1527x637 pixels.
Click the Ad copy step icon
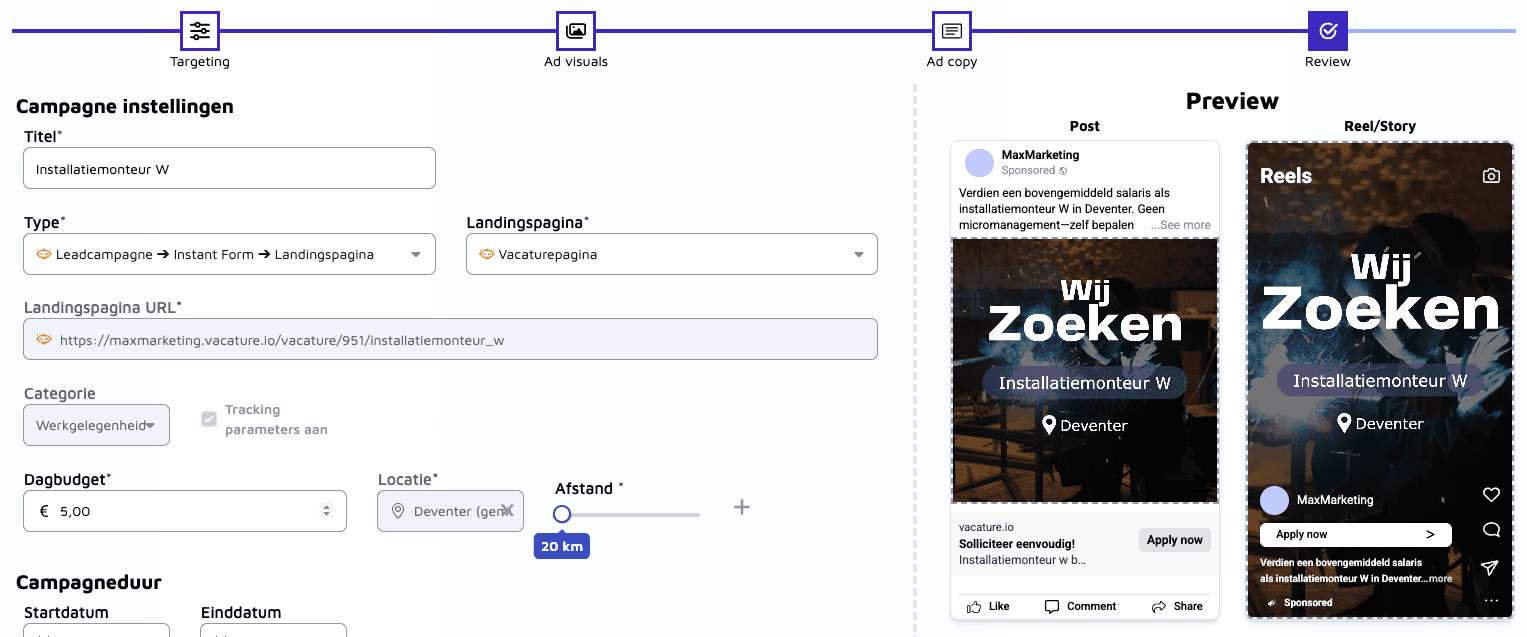951,31
